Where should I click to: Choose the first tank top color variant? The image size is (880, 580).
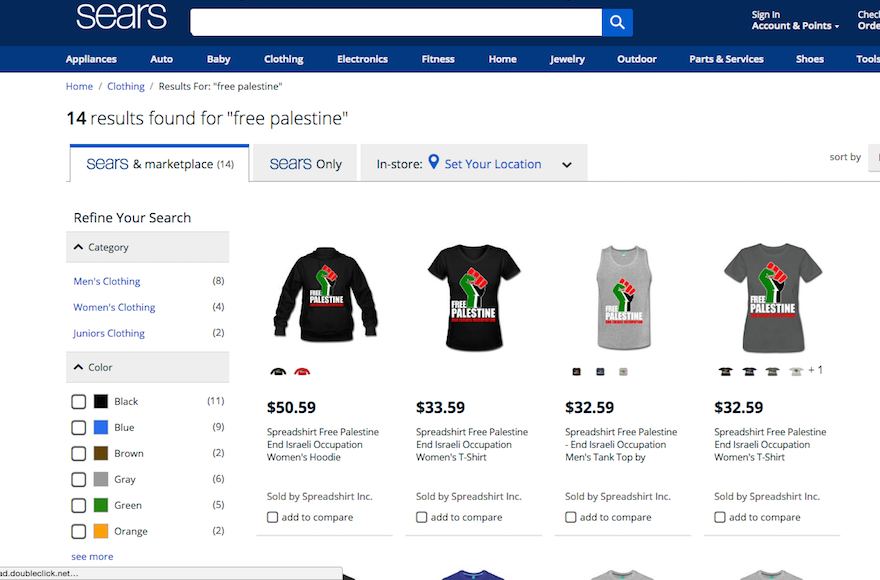coord(576,371)
